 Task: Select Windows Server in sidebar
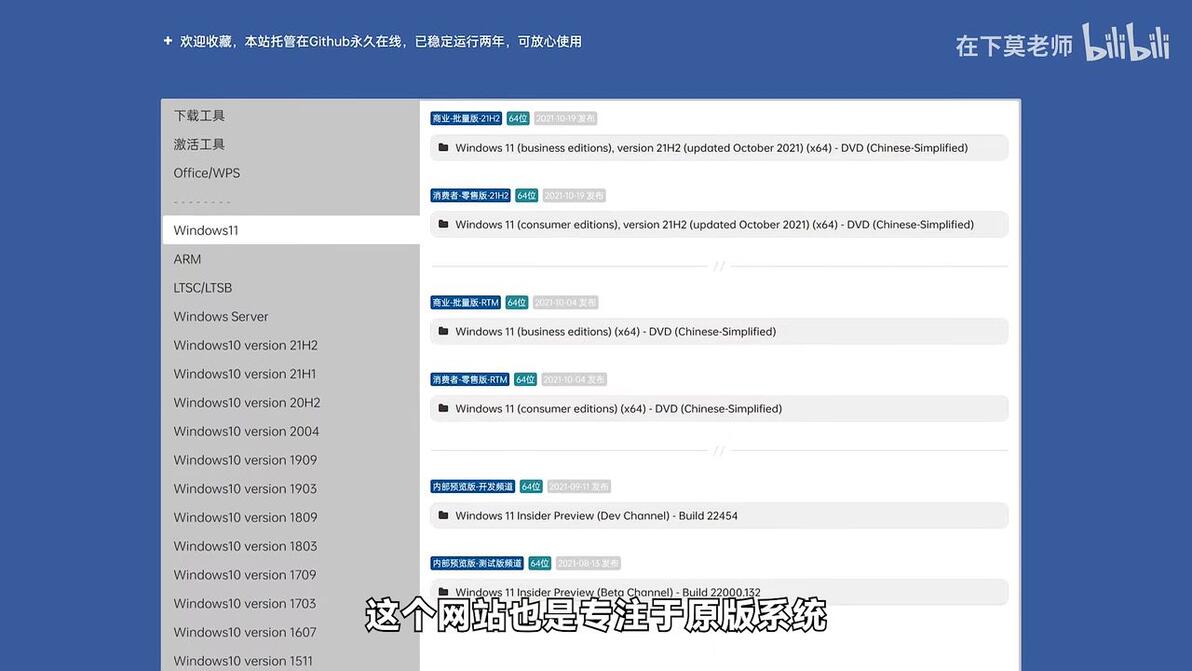[290, 317]
